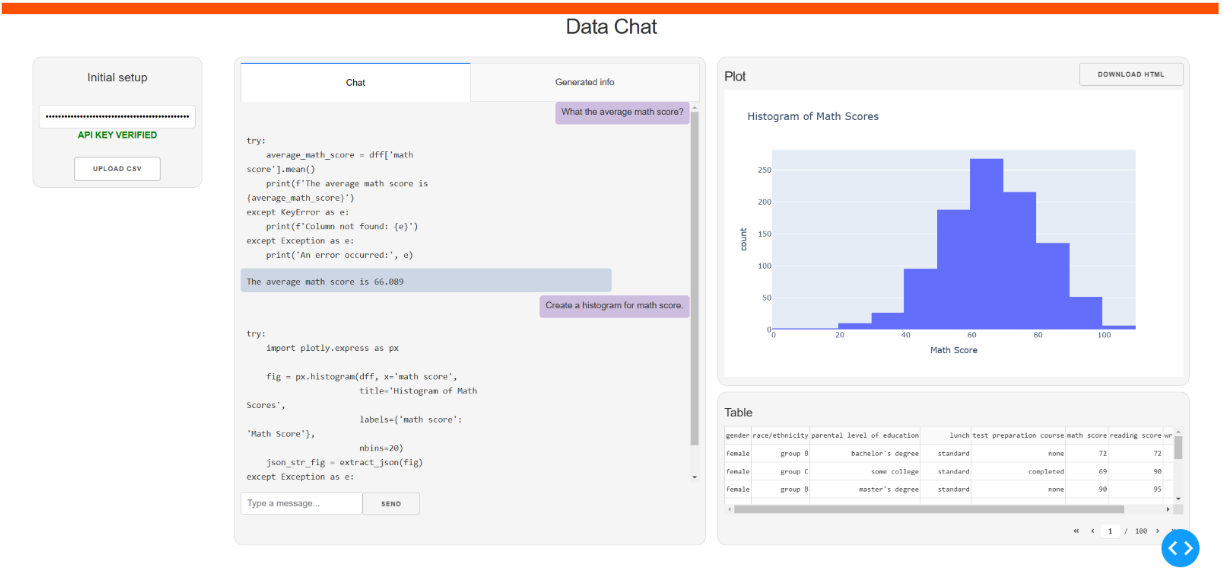The height and width of the screenshot is (571, 1223).
Task: Click the blue code toggle floating button
Action: (1180, 547)
